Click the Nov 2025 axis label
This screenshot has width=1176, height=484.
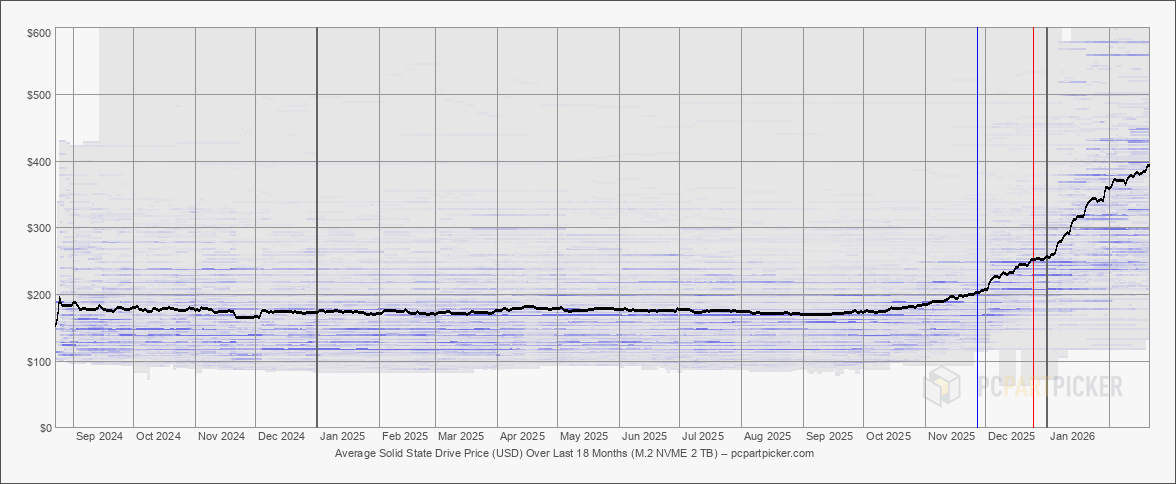[950, 436]
